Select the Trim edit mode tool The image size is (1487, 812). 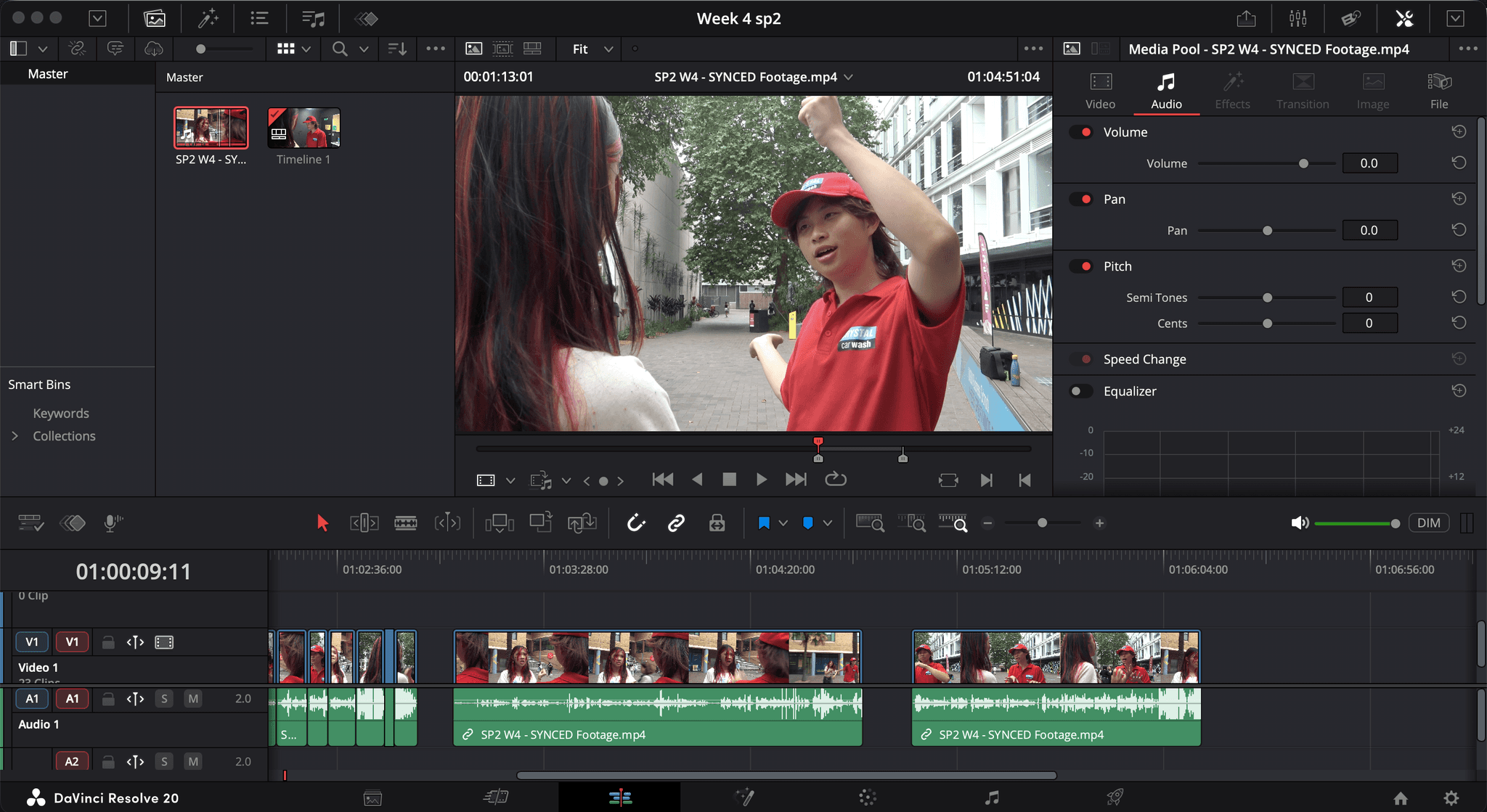(364, 522)
